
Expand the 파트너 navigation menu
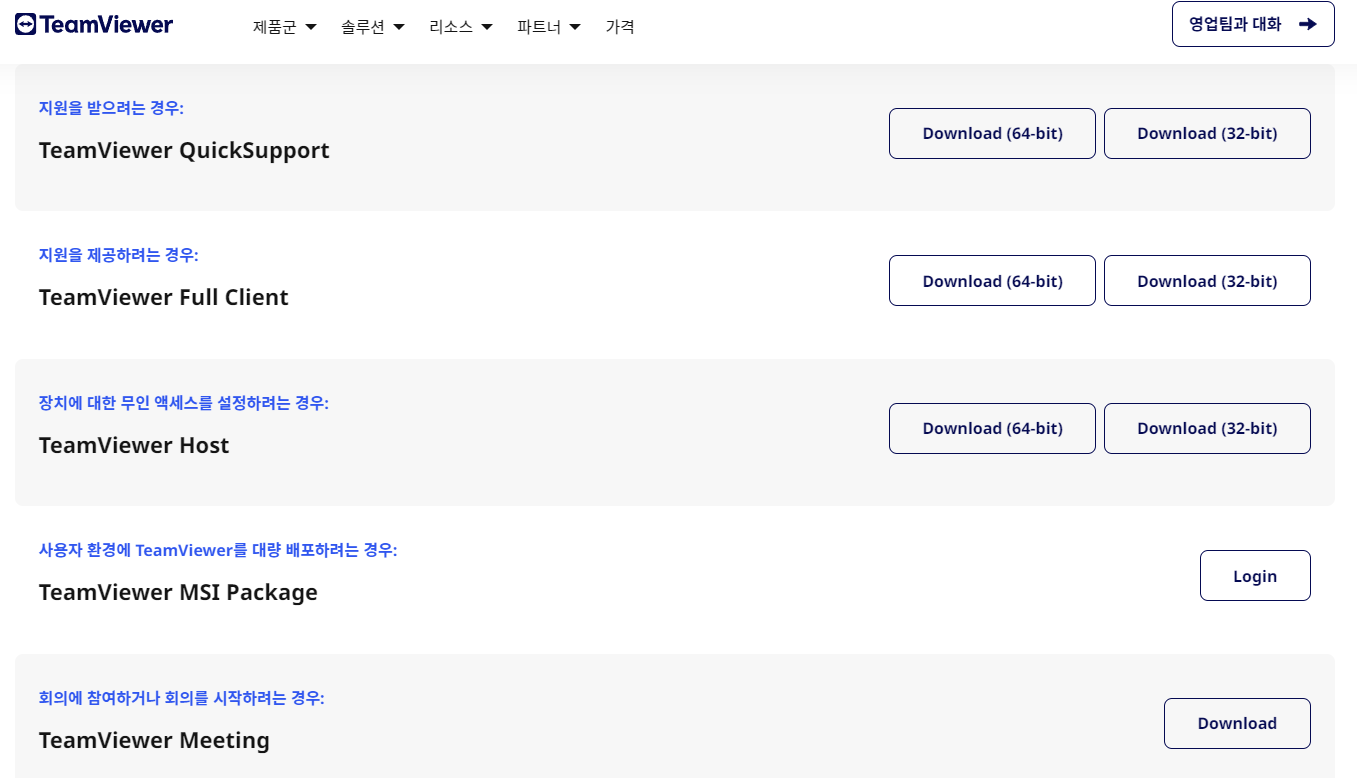coord(549,27)
